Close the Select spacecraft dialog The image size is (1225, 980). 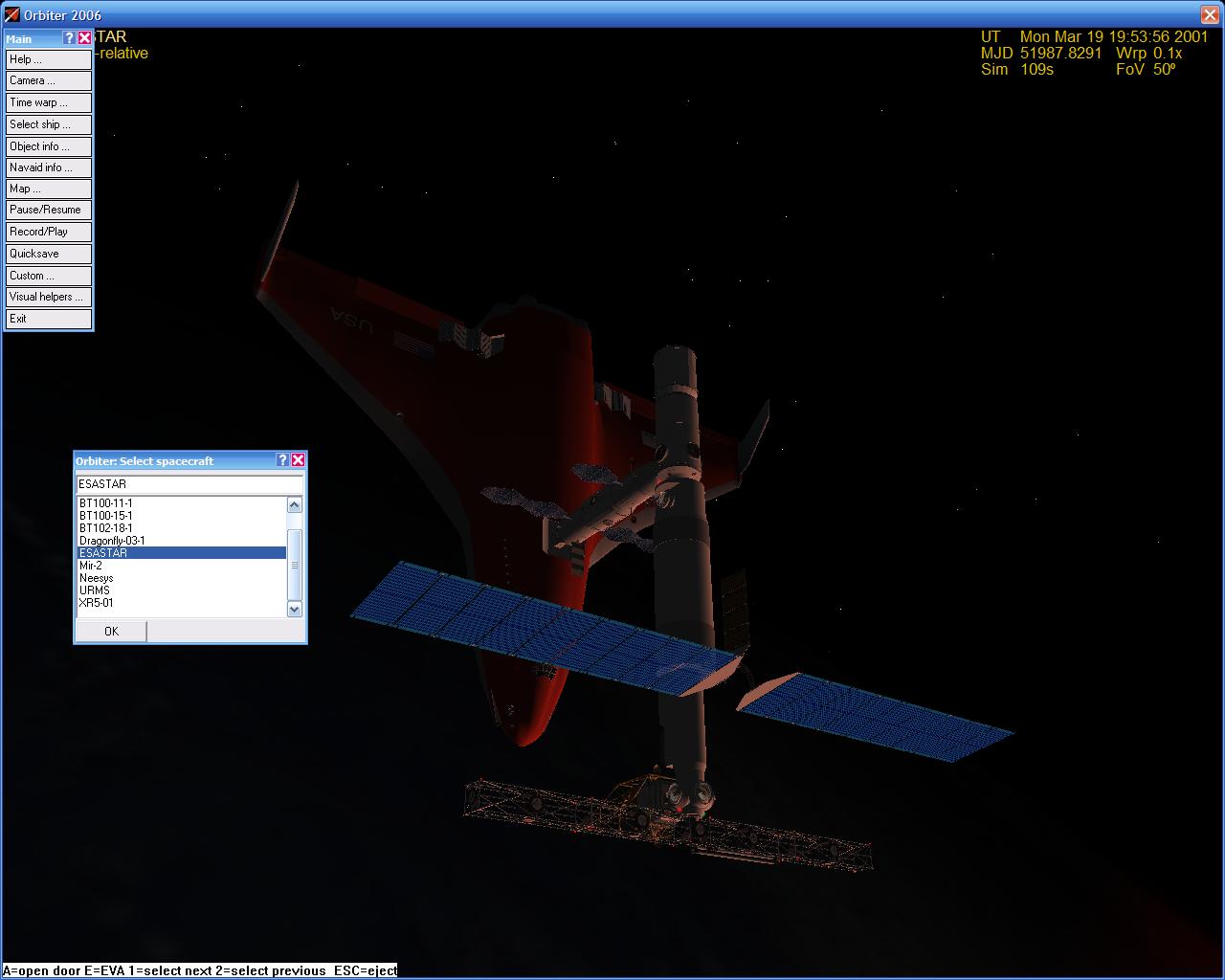coord(298,460)
